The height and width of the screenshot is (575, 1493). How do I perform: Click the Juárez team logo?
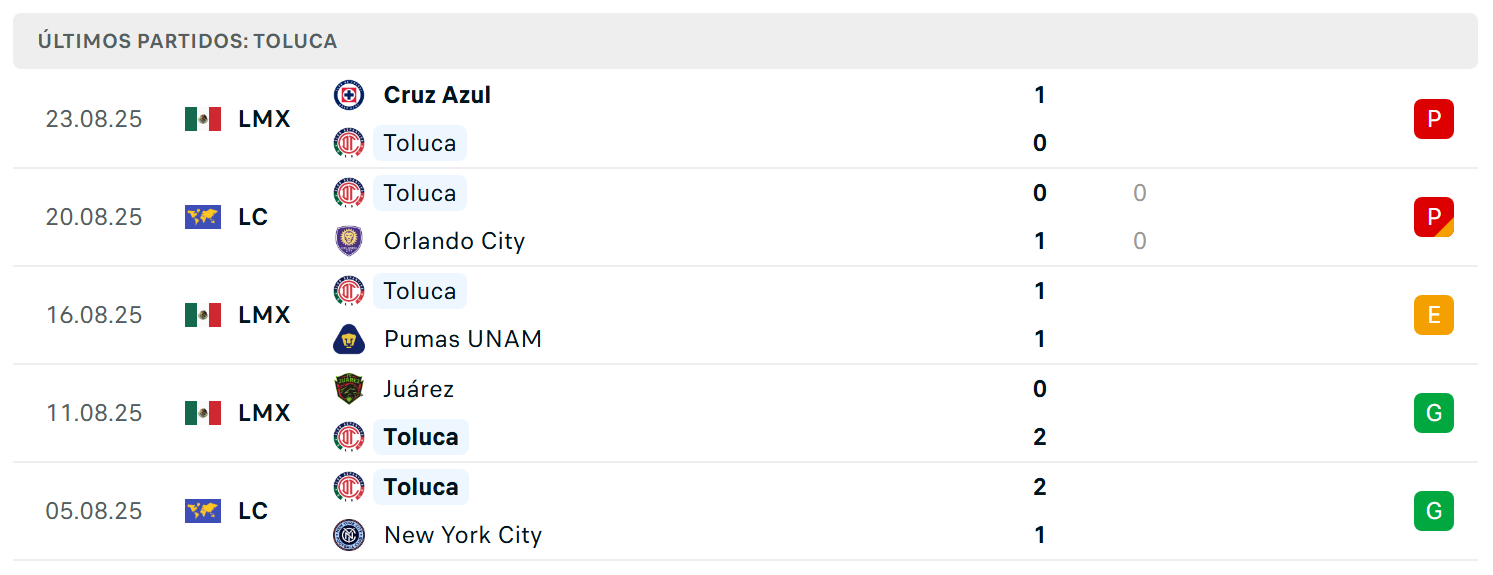[349, 388]
